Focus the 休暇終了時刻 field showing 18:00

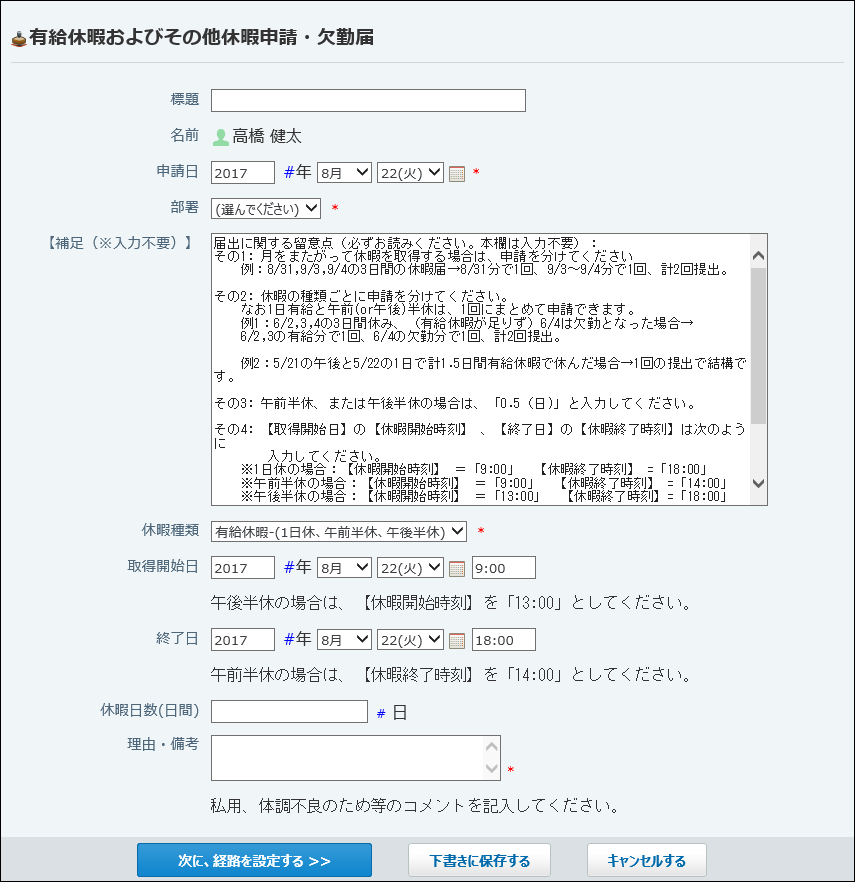503,640
